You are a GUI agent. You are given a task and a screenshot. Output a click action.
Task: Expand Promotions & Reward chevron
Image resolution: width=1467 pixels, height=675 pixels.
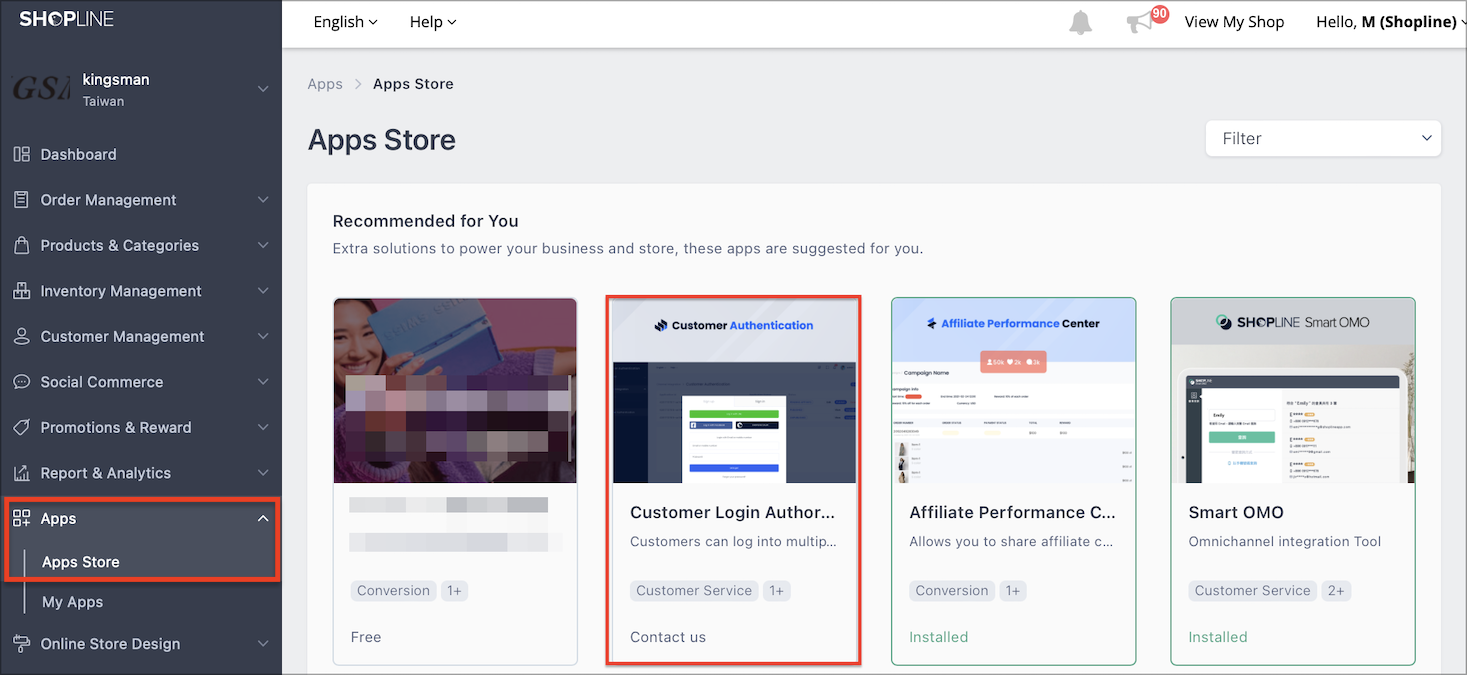point(263,427)
